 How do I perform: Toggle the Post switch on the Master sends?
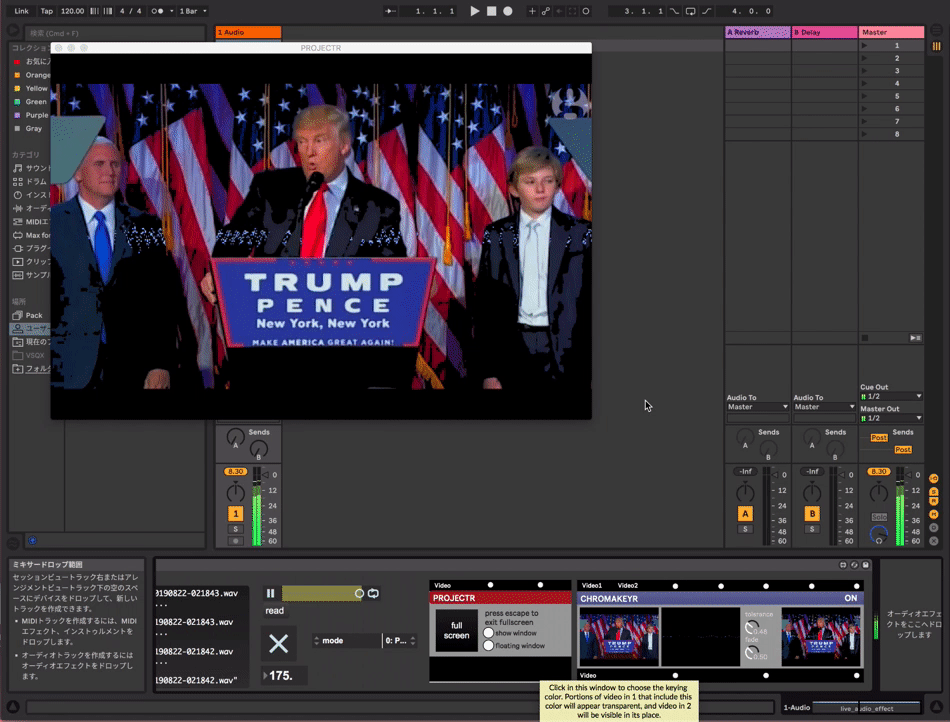(x=879, y=438)
